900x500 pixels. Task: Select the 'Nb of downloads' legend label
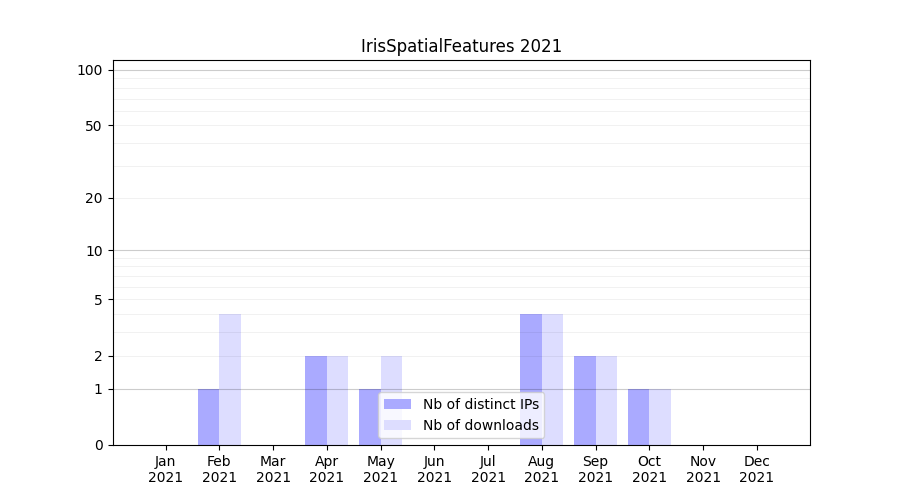coord(481,425)
